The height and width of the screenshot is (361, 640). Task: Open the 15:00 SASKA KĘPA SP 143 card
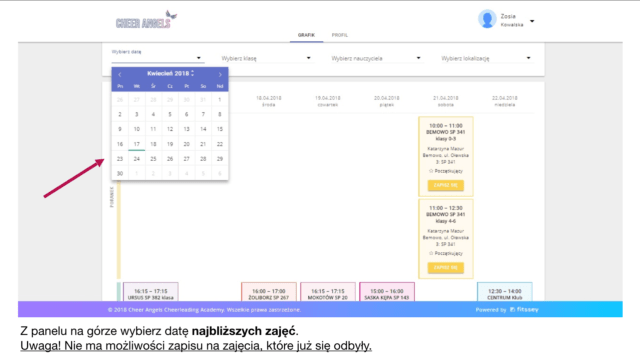point(387,292)
